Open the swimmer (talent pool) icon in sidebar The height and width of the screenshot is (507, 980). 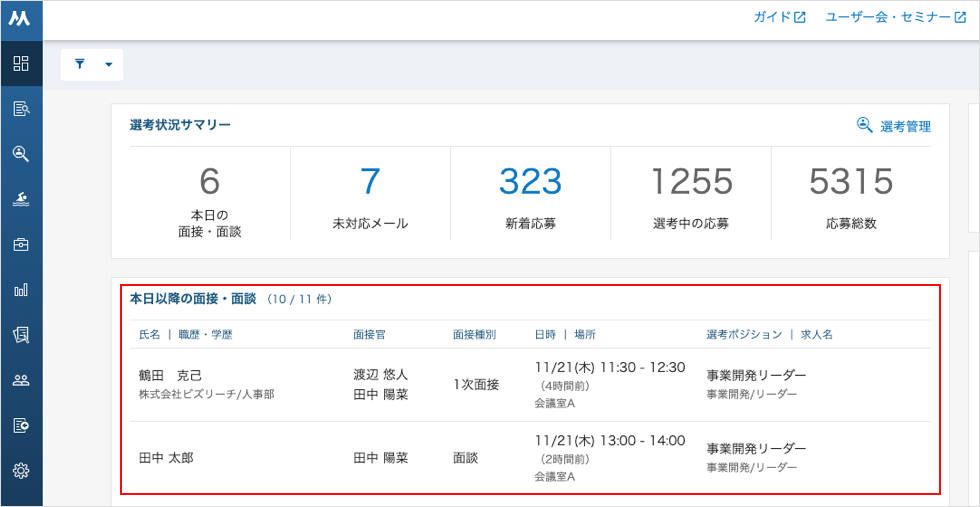[21, 199]
